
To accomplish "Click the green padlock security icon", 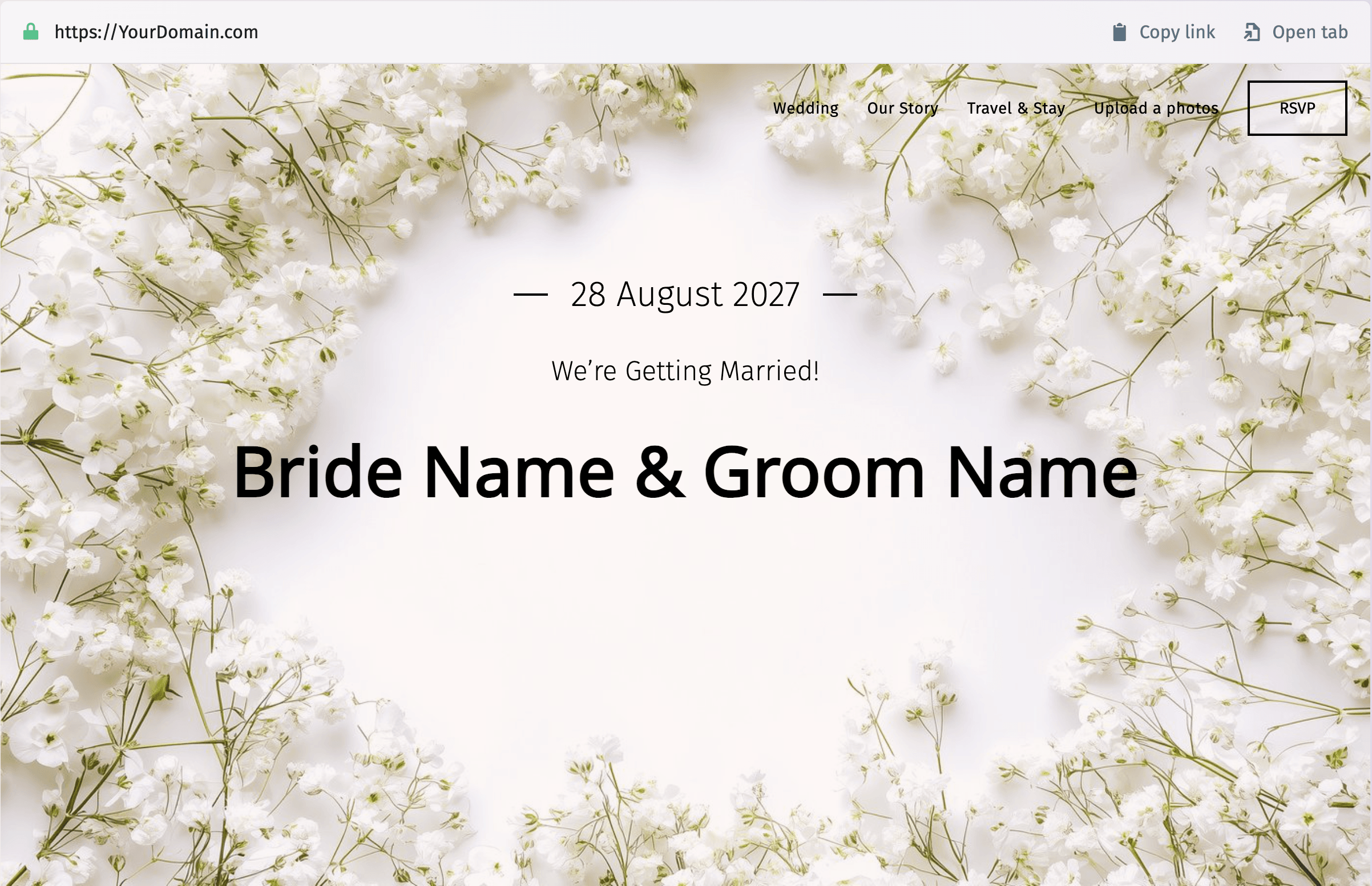I will tap(30, 31).
